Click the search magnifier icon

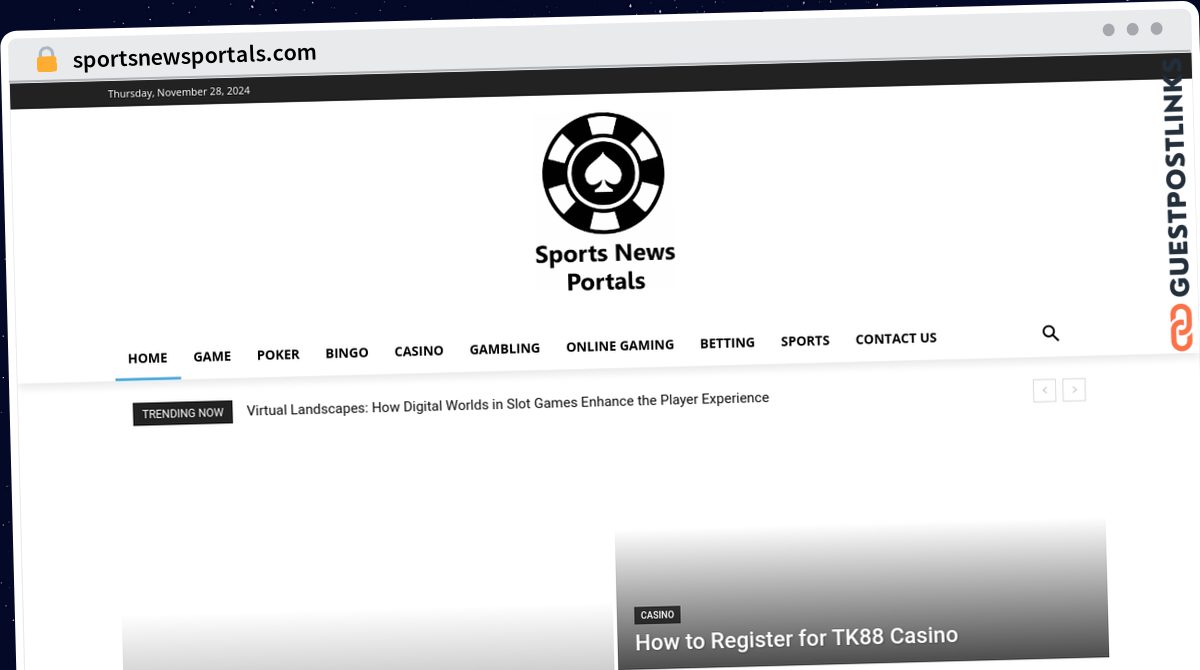point(1050,333)
